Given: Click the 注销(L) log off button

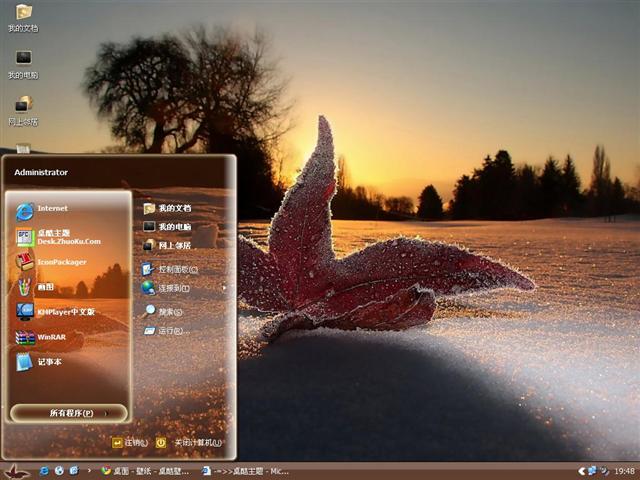Looking at the screenshot, I should pyautogui.click(x=130, y=442).
